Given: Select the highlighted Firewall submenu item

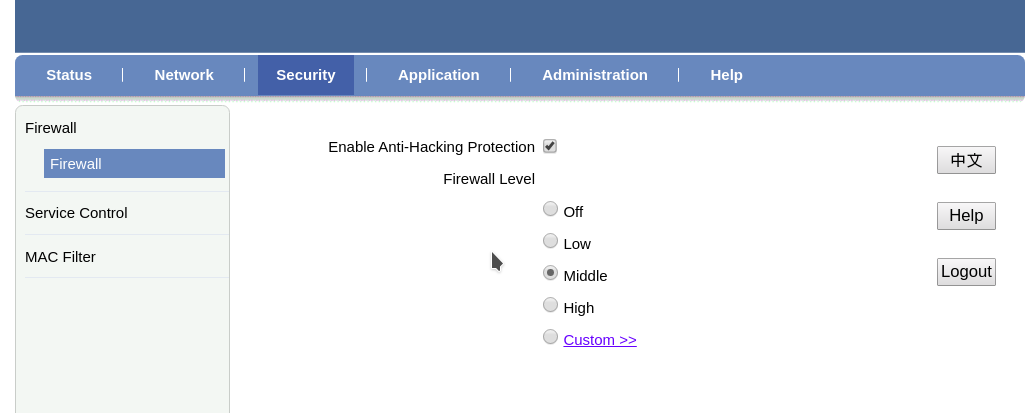Looking at the screenshot, I should (134, 164).
